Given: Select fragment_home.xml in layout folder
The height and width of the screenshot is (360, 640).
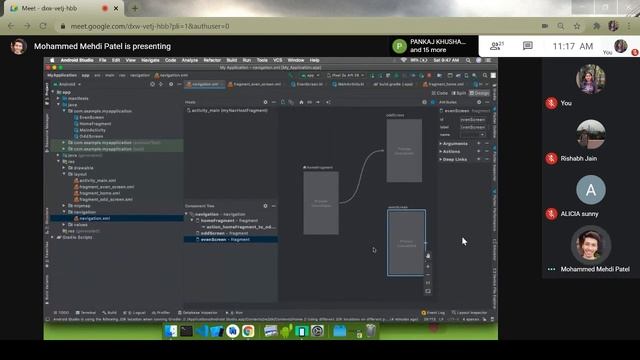Looking at the screenshot, I should (x=97, y=193).
